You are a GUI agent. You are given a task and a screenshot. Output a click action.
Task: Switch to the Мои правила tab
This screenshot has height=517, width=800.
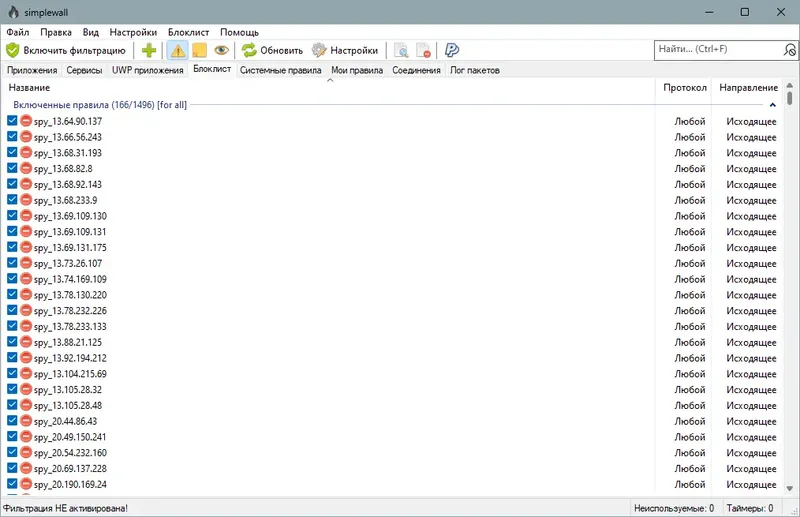(x=357, y=70)
